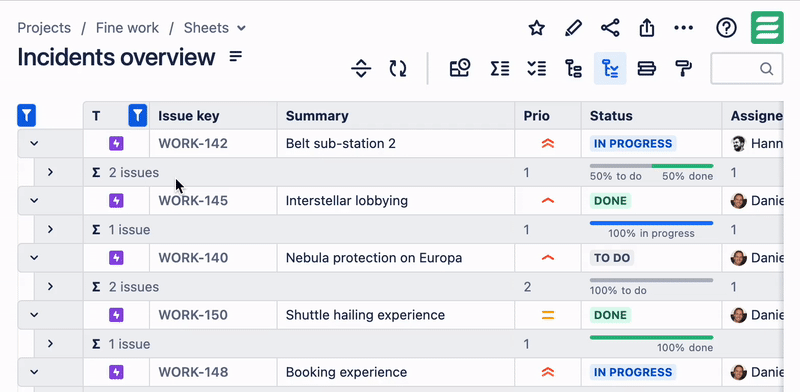The height and width of the screenshot is (392, 800).
Task: Expand the 1 issue group under WORK-150
Action: [x=50, y=344]
